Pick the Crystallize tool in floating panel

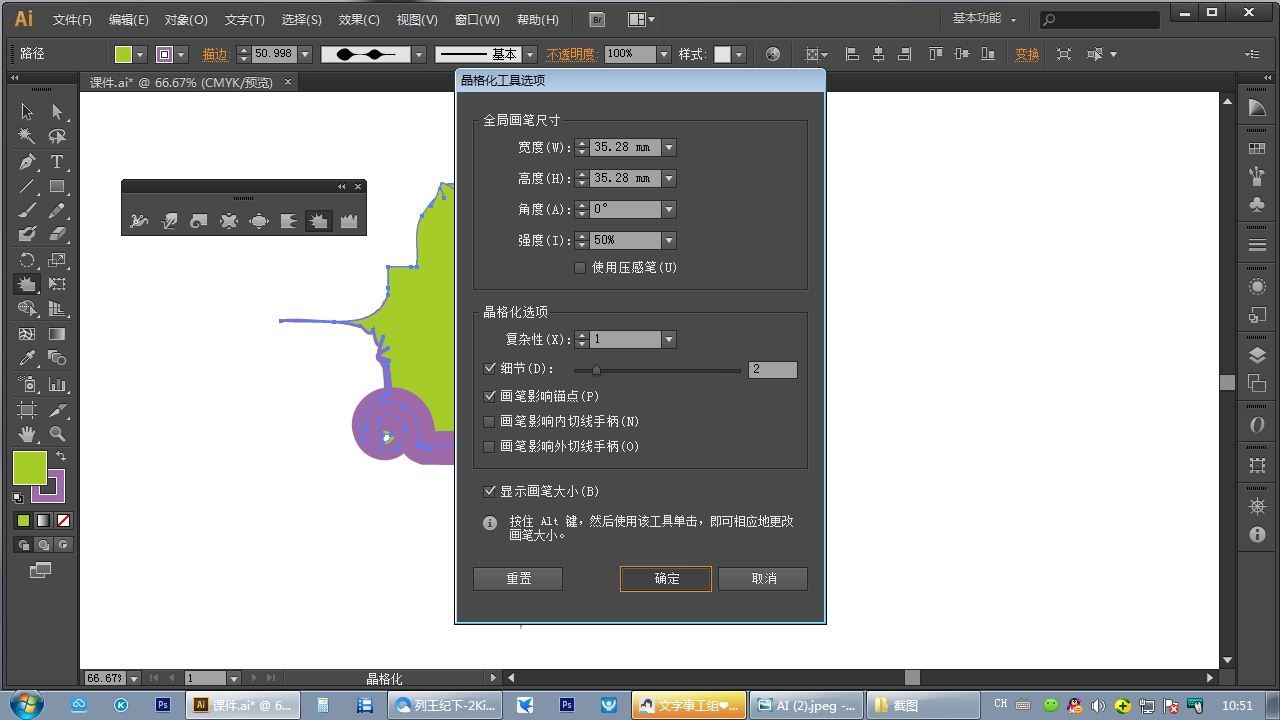click(x=319, y=221)
